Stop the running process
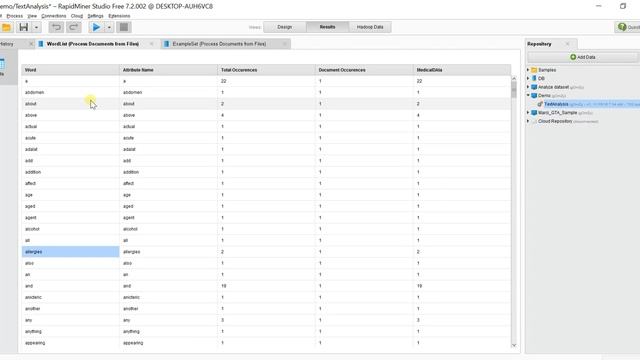This screenshot has width=640, height=360. pyautogui.click(x=124, y=27)
